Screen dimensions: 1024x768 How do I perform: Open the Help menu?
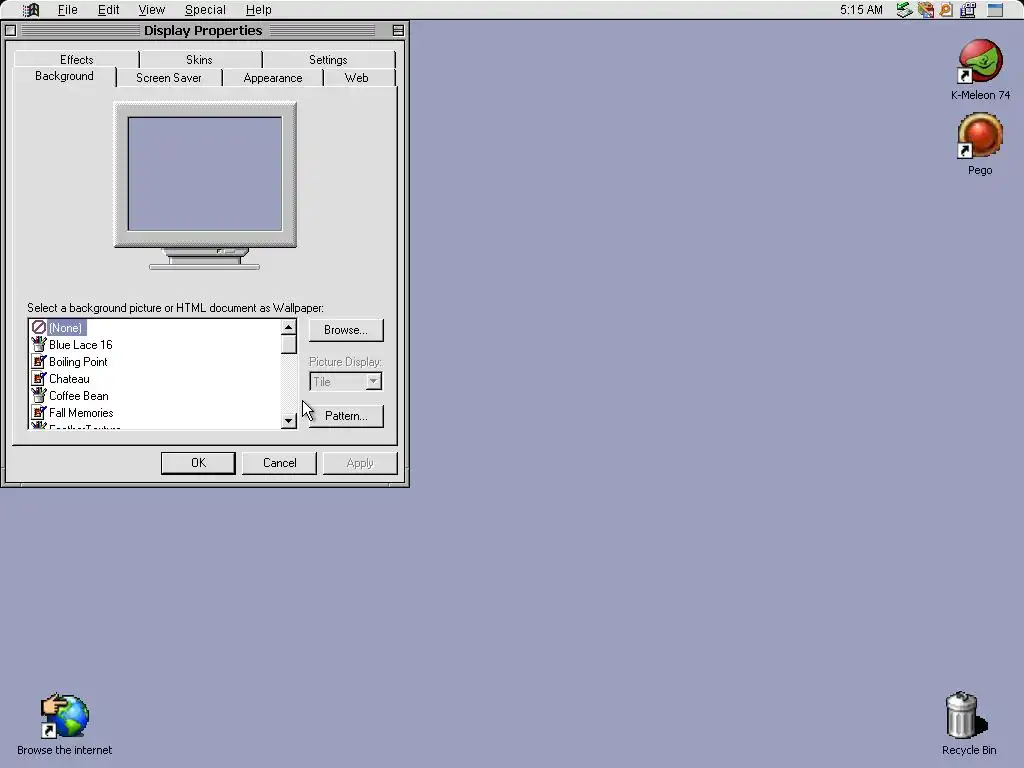pos(259,10)
